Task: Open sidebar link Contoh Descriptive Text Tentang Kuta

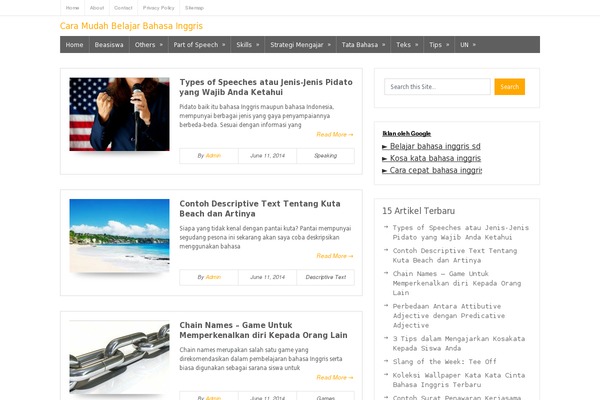Action: click(455, 255)
